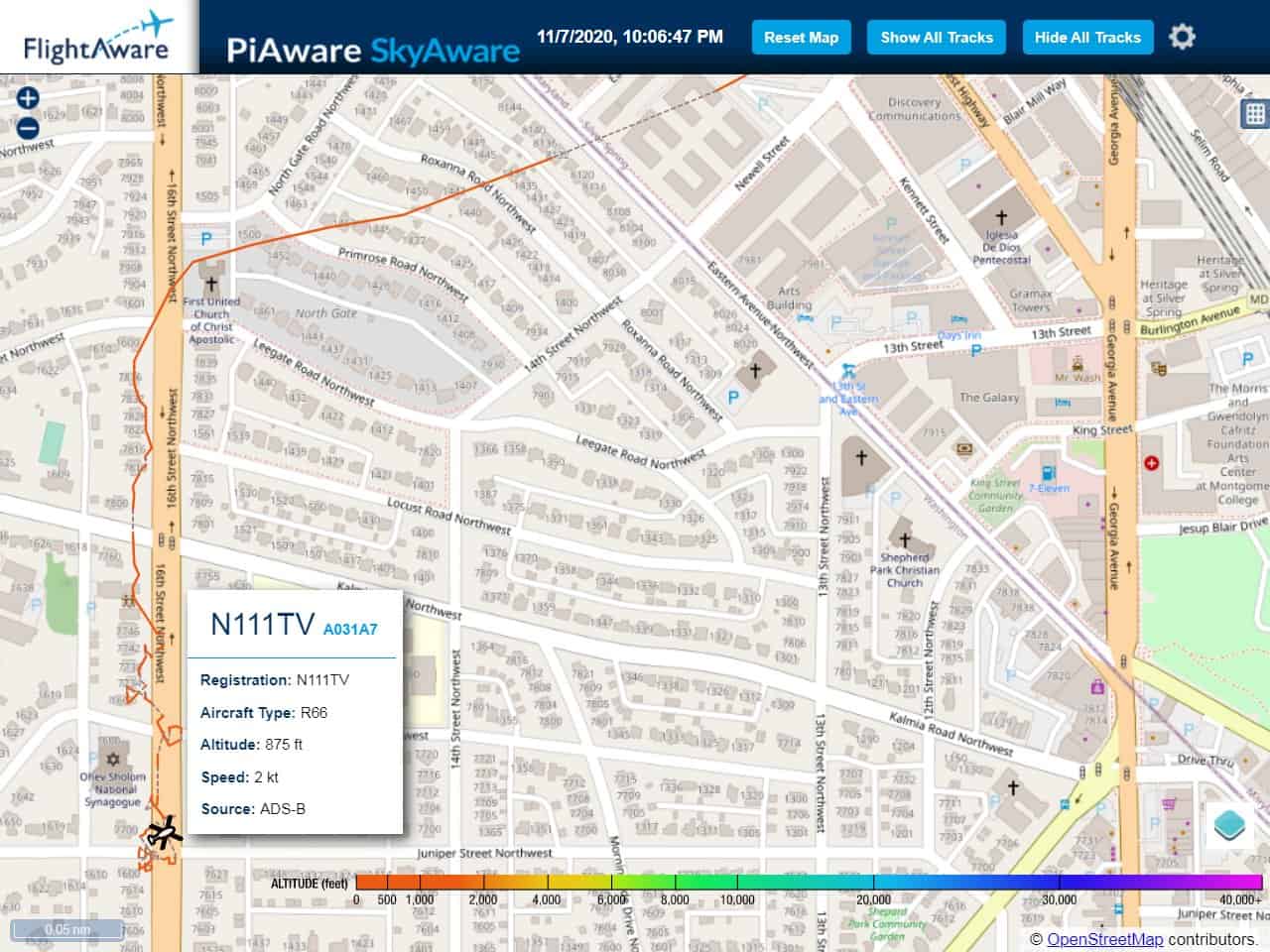Click the Show All Tracks button

coord(937,38)
